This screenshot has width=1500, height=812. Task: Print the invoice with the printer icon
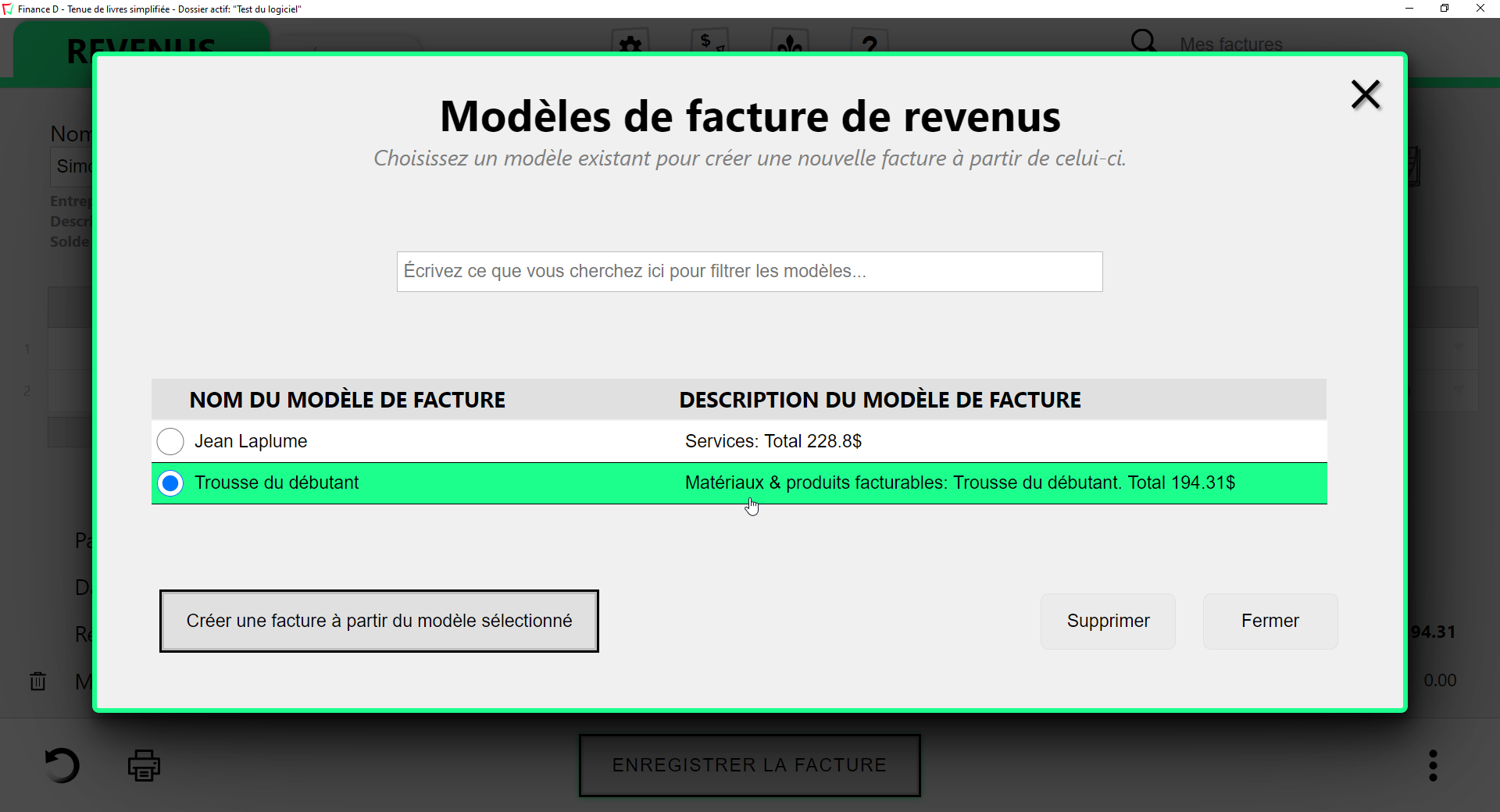click(144, 765)
